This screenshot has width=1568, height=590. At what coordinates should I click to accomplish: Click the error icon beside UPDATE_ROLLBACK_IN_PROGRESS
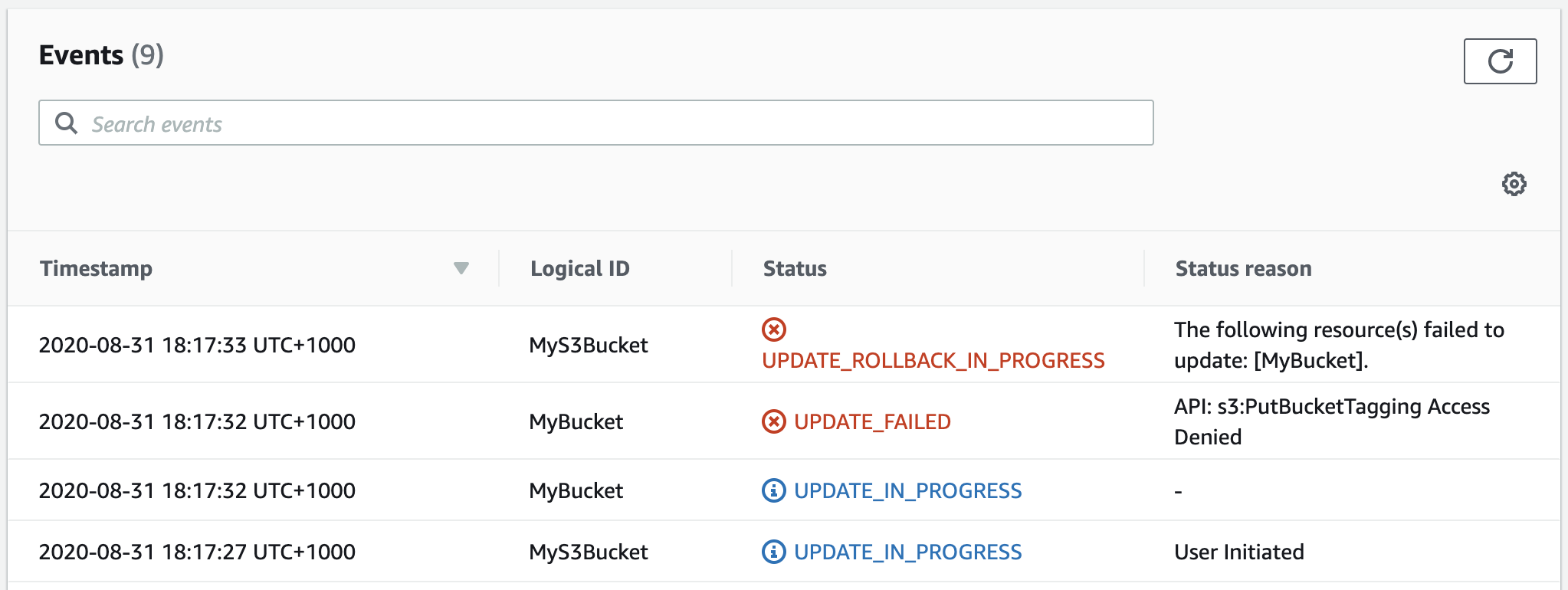pos(774,329)
